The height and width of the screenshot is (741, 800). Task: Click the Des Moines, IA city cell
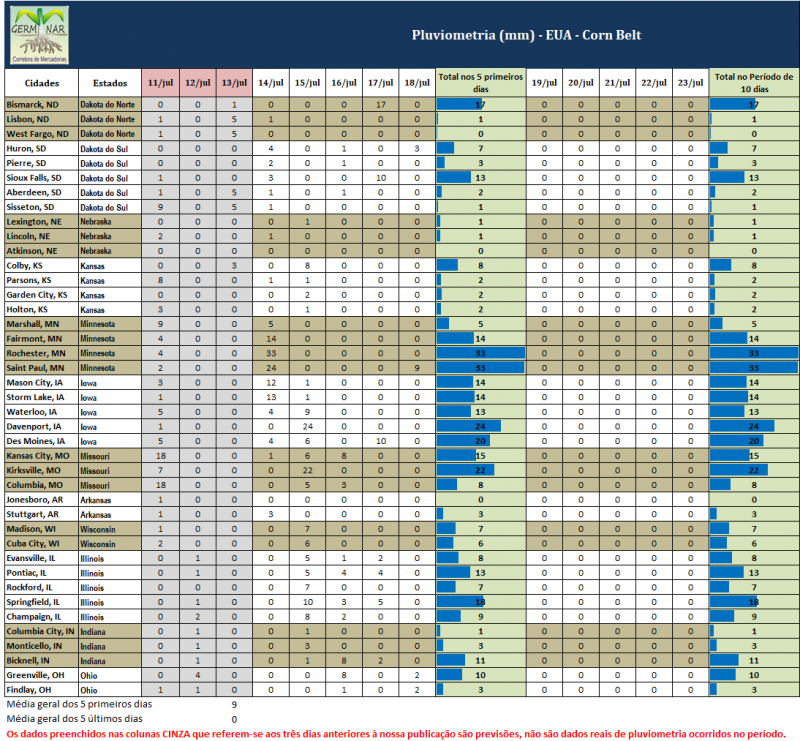pos(41,441)
